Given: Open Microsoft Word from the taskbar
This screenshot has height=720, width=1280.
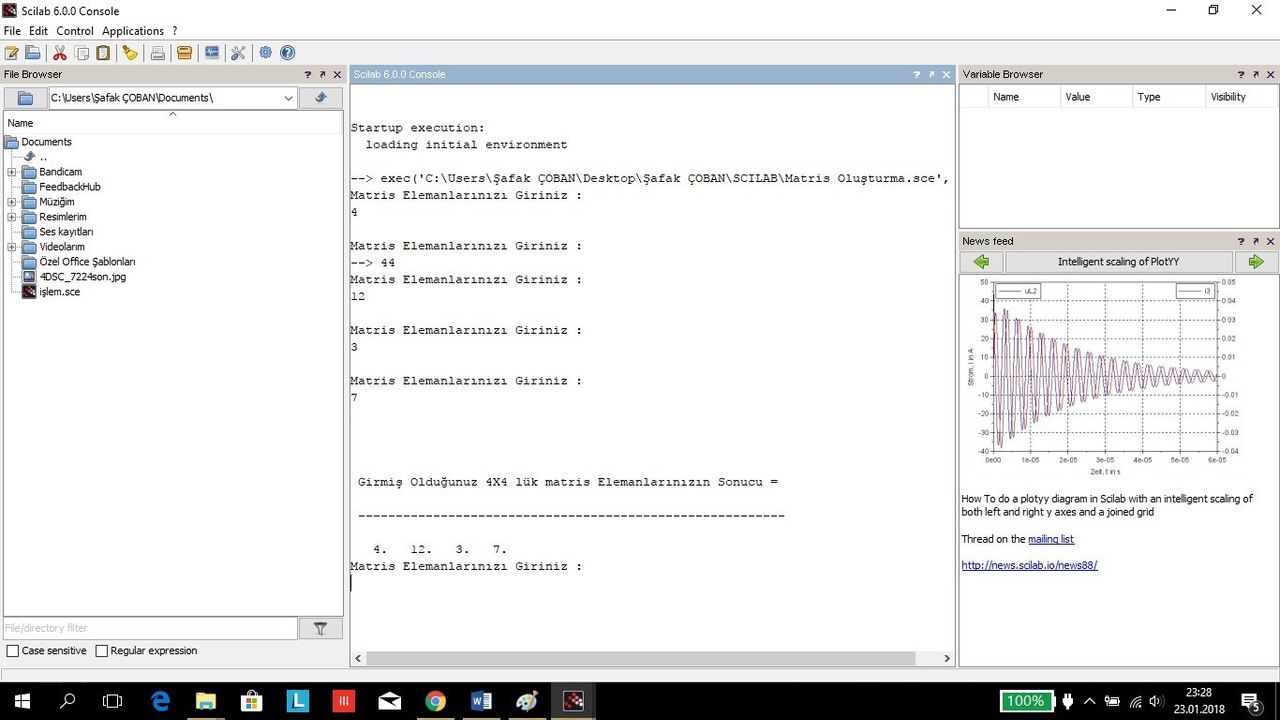Looking at the screenshot, I should pyautogui.click(x=481, y=701).
